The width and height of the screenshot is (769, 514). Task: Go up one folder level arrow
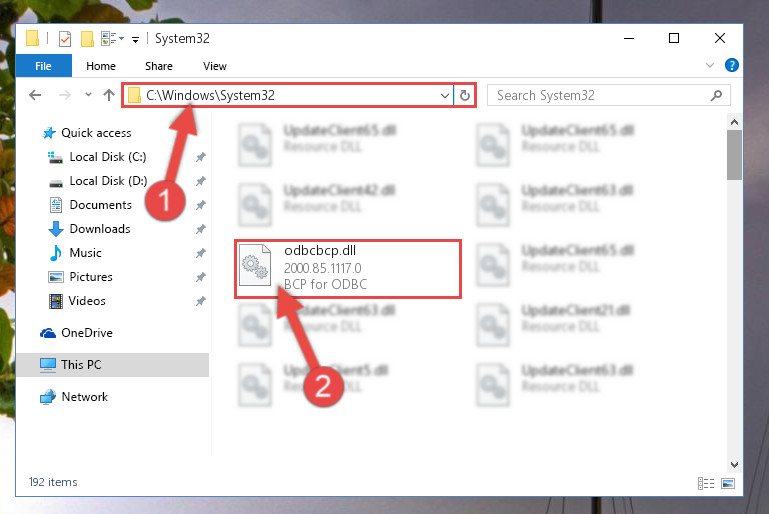[109, 95]
